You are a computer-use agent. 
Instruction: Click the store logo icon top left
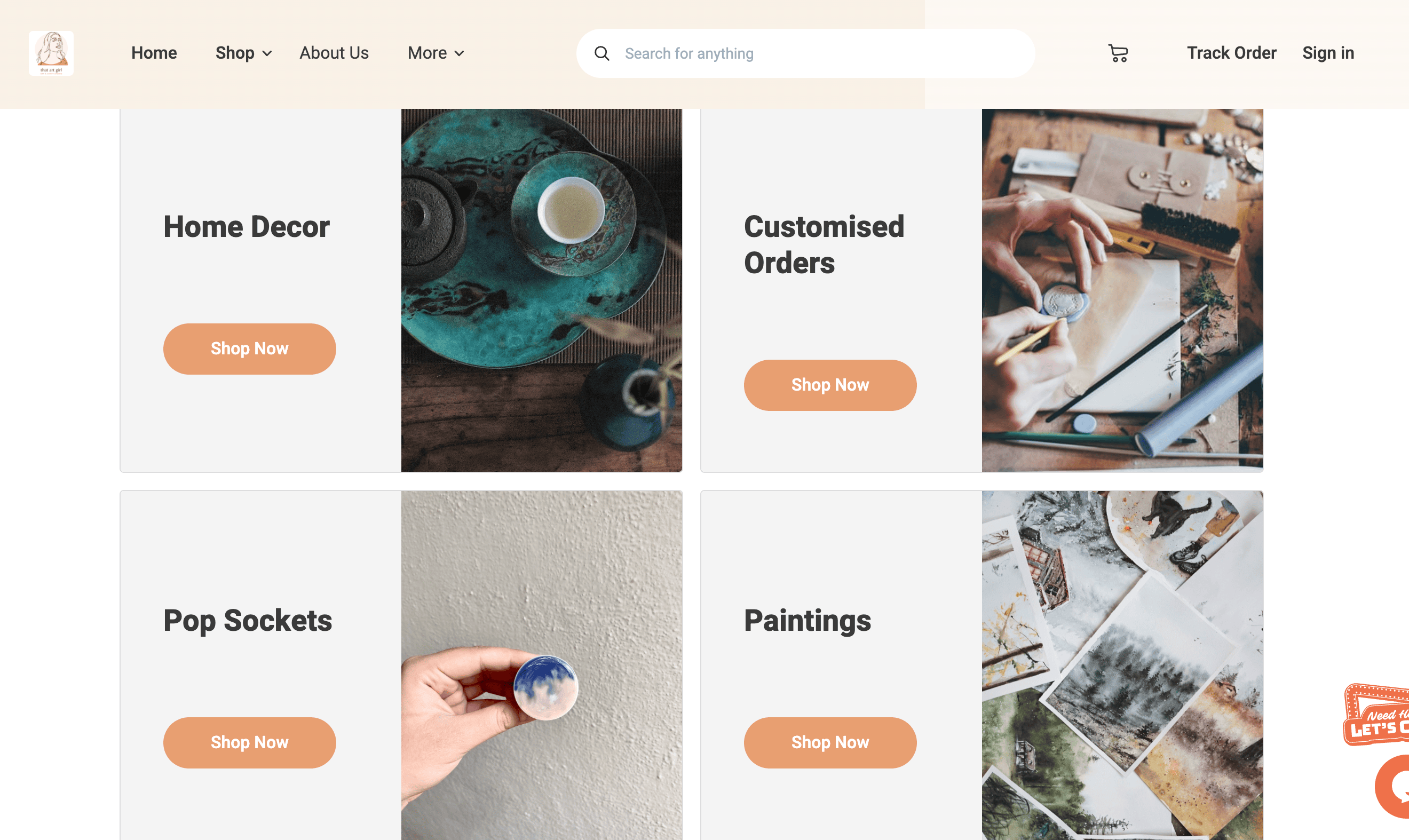pos(51,53)
